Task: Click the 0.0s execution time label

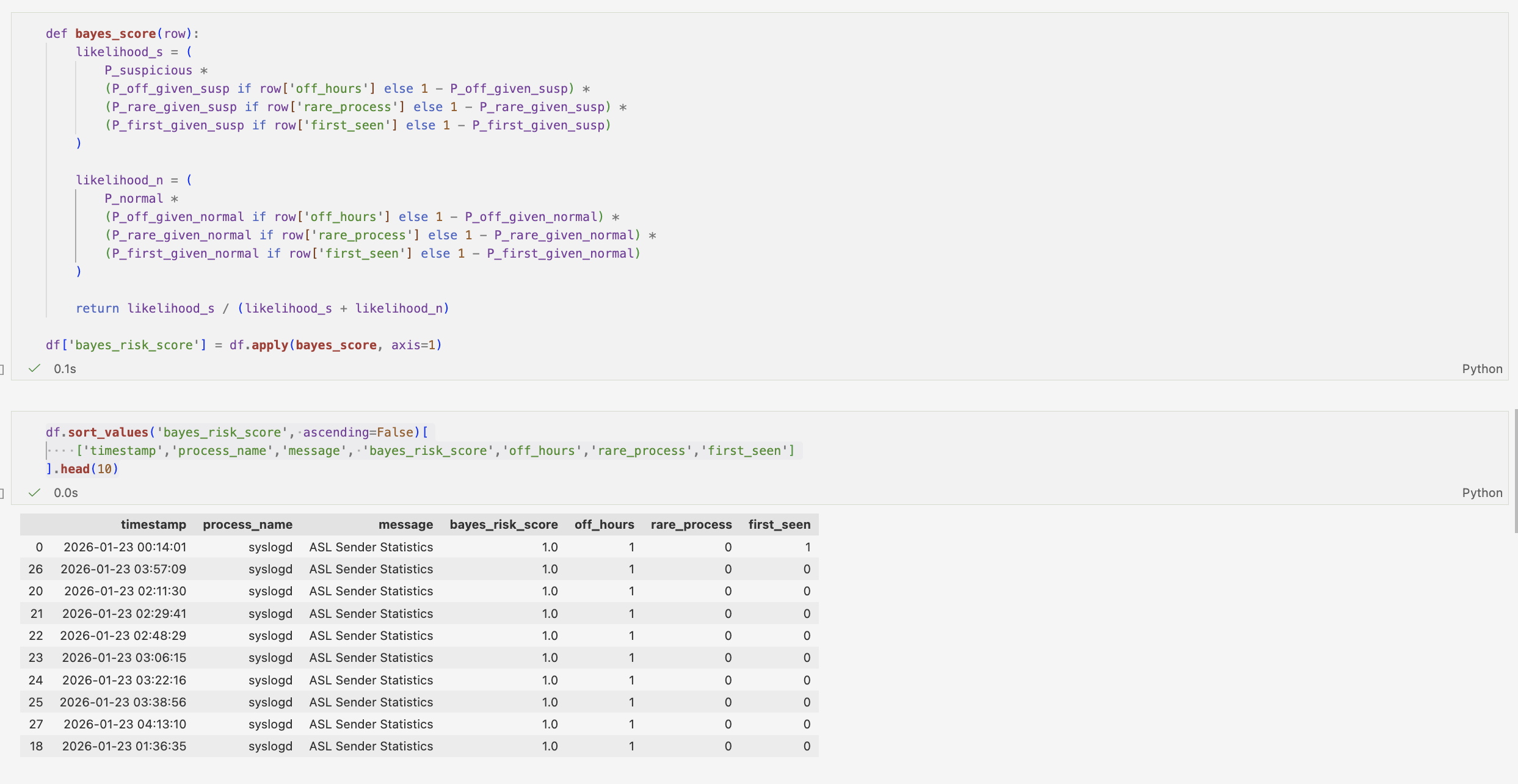Action: [65, 493]
